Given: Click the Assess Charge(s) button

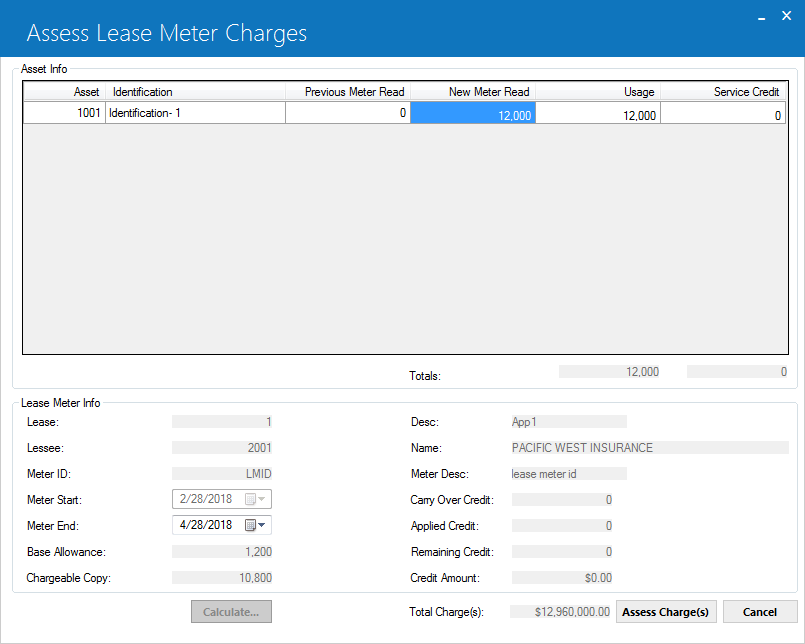Looking at the screenshot, I should click(666, 612).
